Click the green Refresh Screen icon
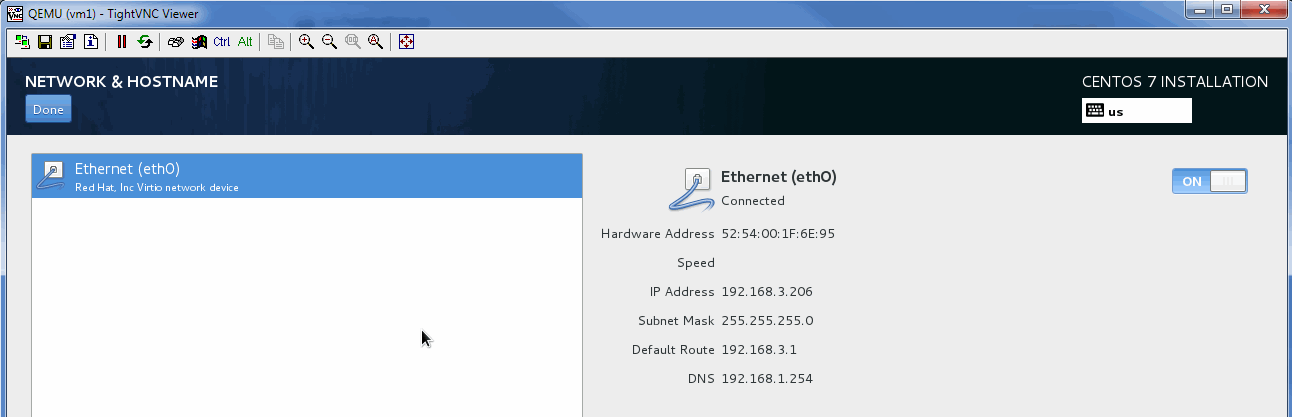Viewport: 1292px width, 417px height. [145, 42]
